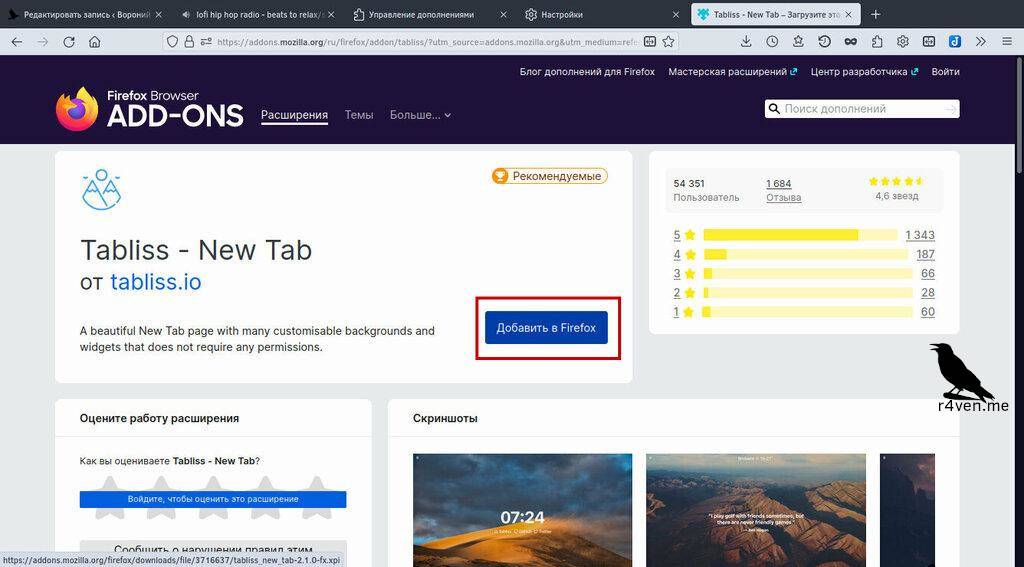This screenshot has width=1024, height=567.
Task: Open the Firefox hamburger menu
Action: click(x=1006, y=42)
